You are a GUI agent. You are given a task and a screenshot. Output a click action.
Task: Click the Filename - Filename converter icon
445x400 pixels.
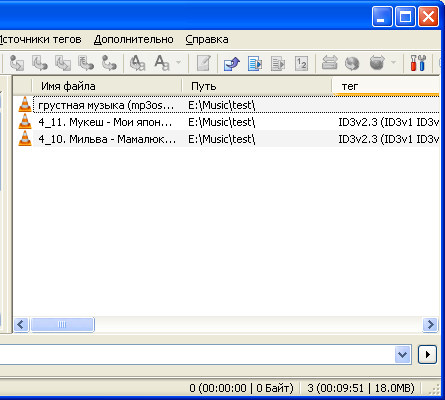pyautogui.click(x=63, y=63)
